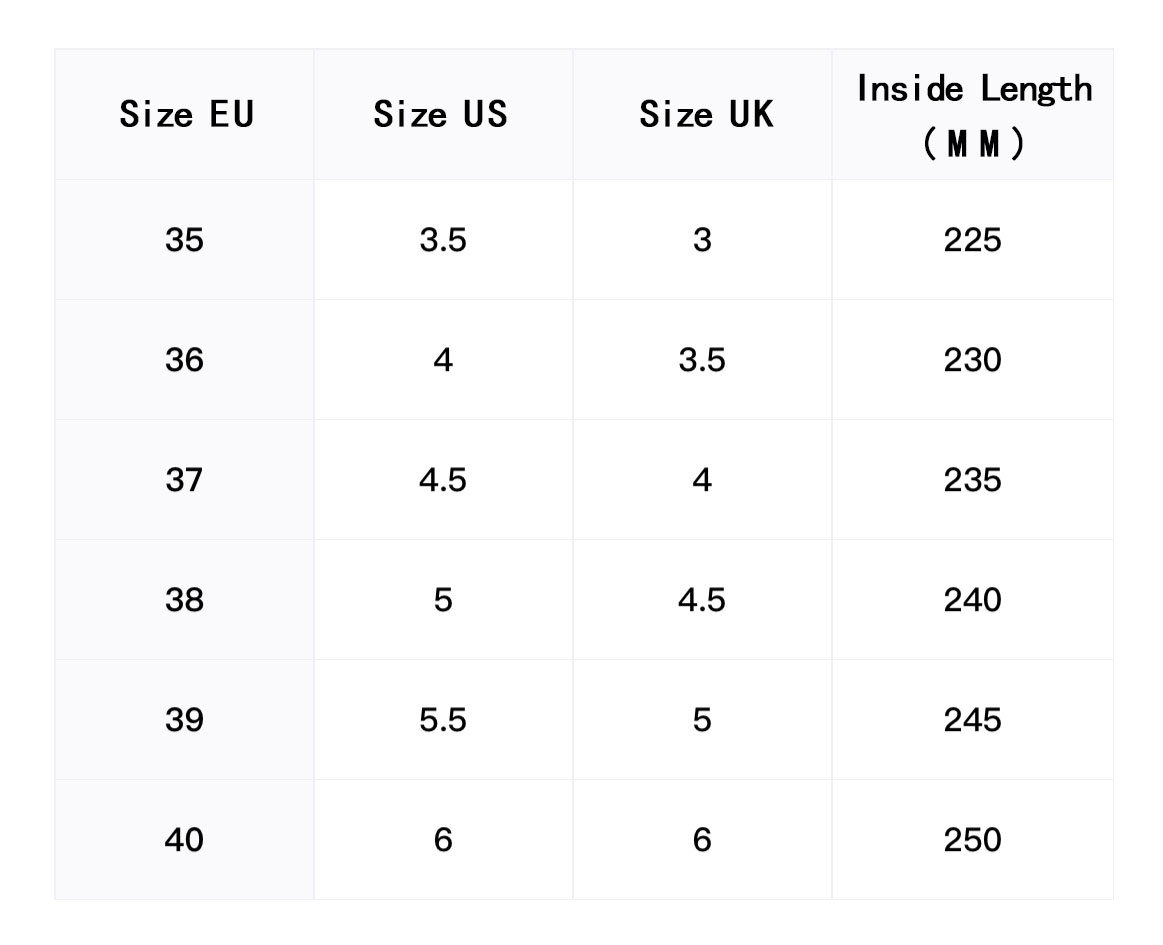Click the Size UK column header
The height and width of the screenshot is (945, 1163).
tap(706, 114)
